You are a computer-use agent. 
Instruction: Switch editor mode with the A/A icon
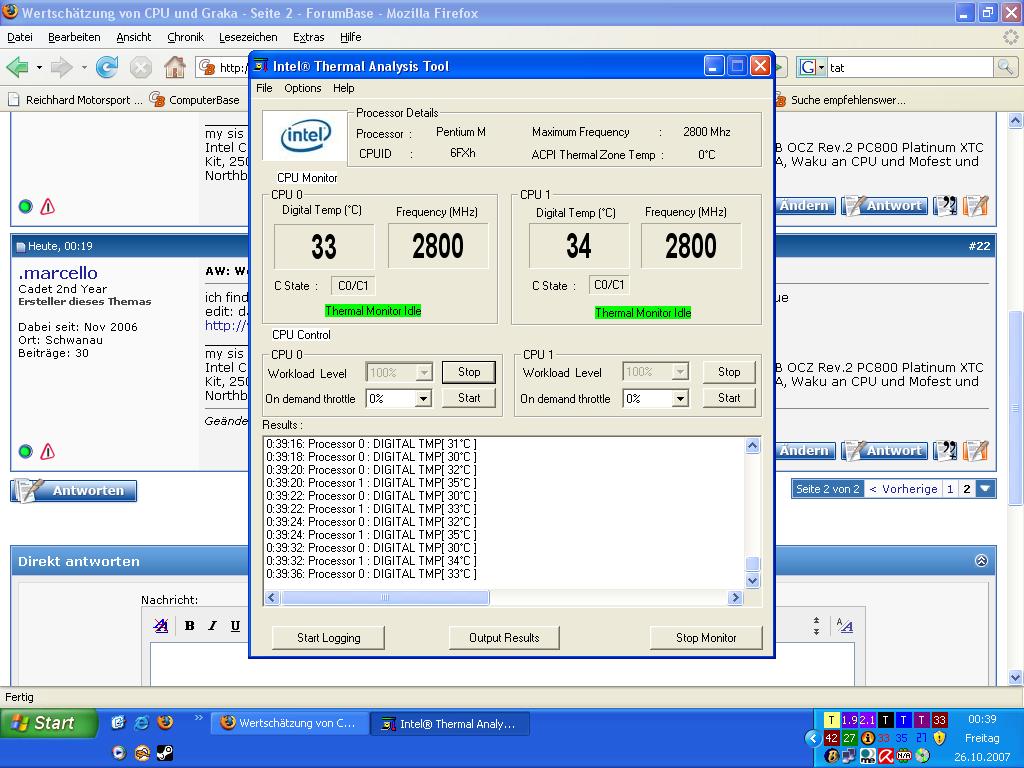pos(845,626)
